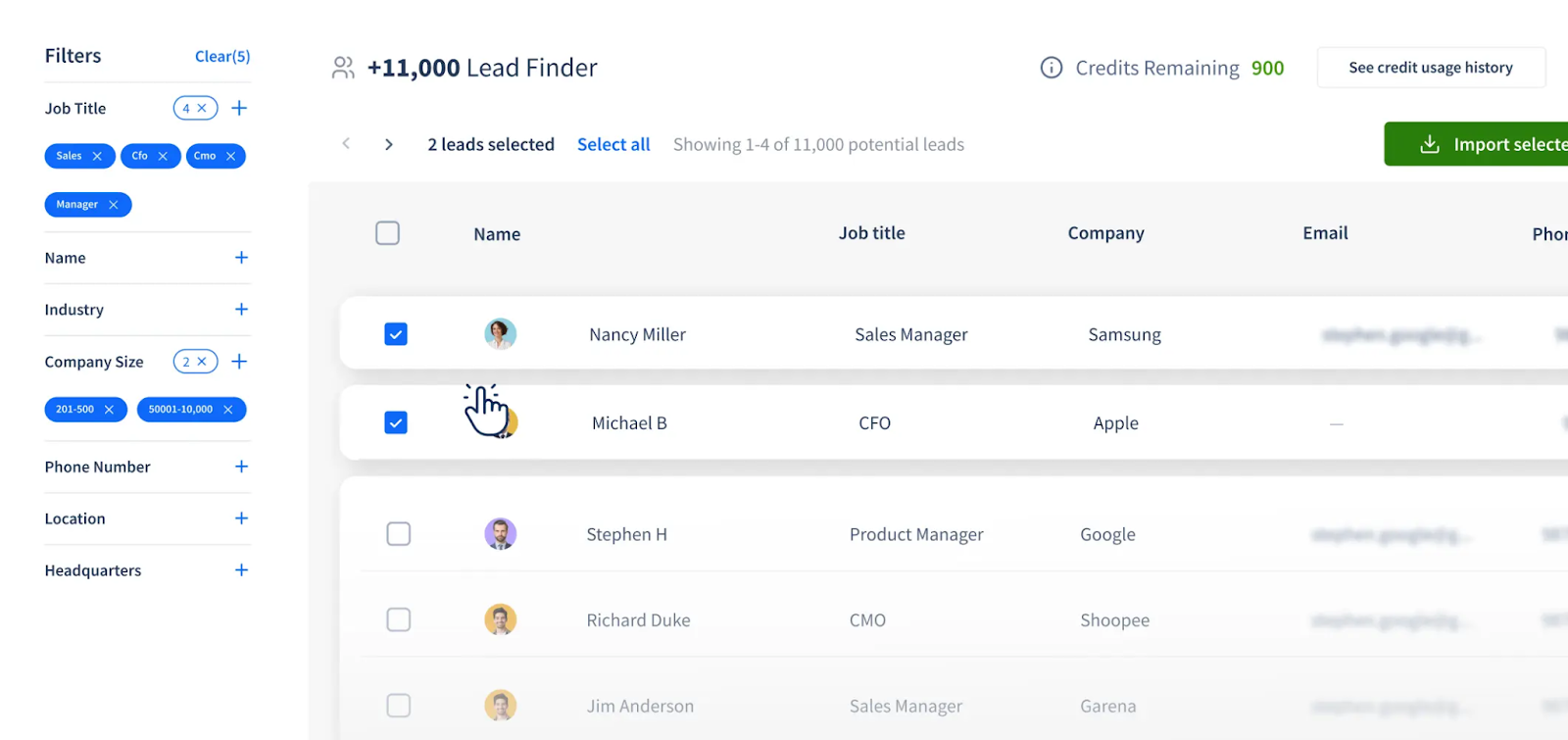Check the select-all checkbox in the table header
1568x740 pixels.
tap(387, 232)
